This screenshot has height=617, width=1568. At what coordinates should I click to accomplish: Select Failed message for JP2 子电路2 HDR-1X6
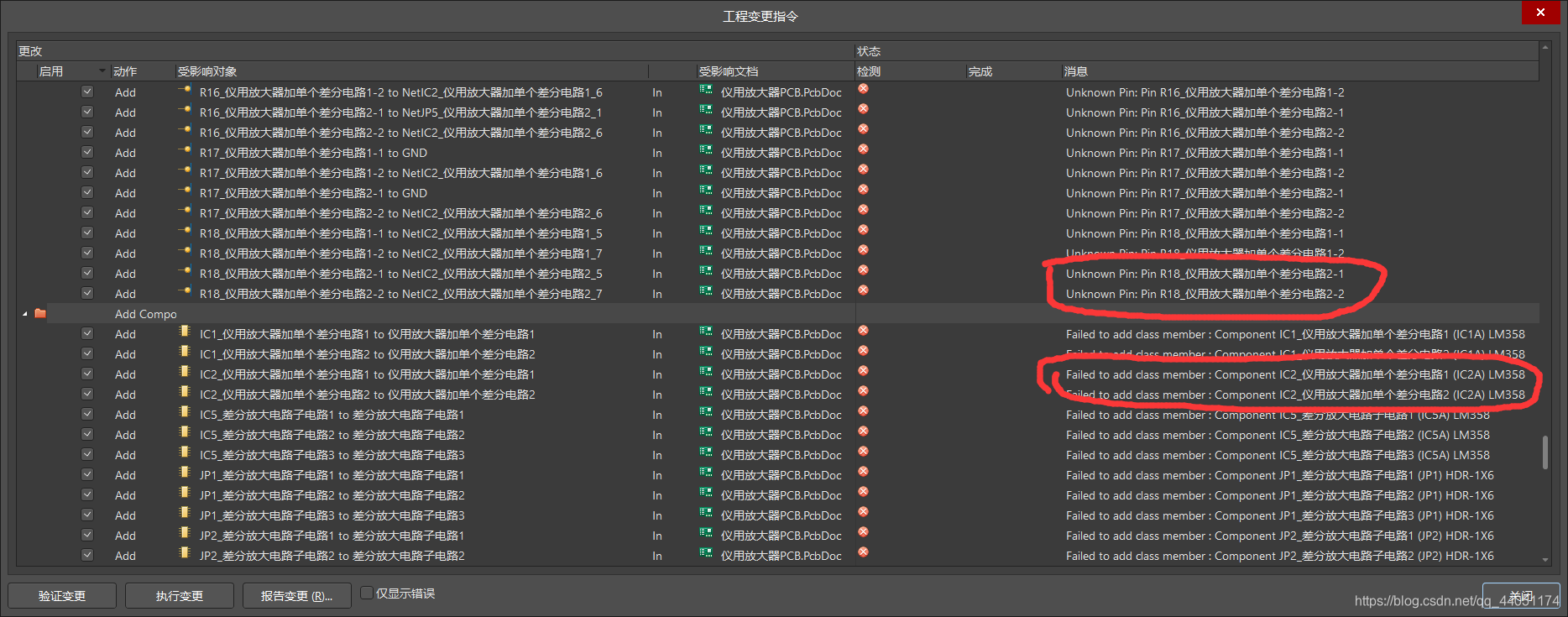click(1279, 556)
